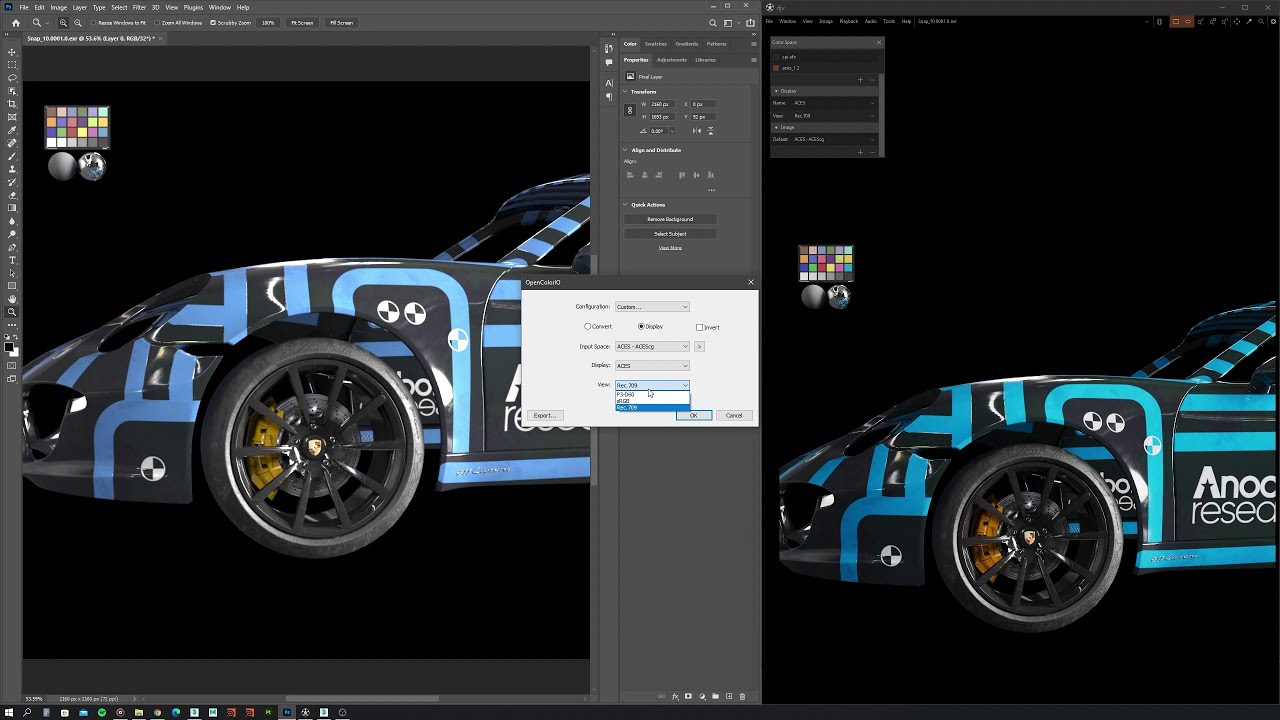Open Photoshop Filter menu
Viewport: 1280px width, 720px height.
tap(139, 7)
